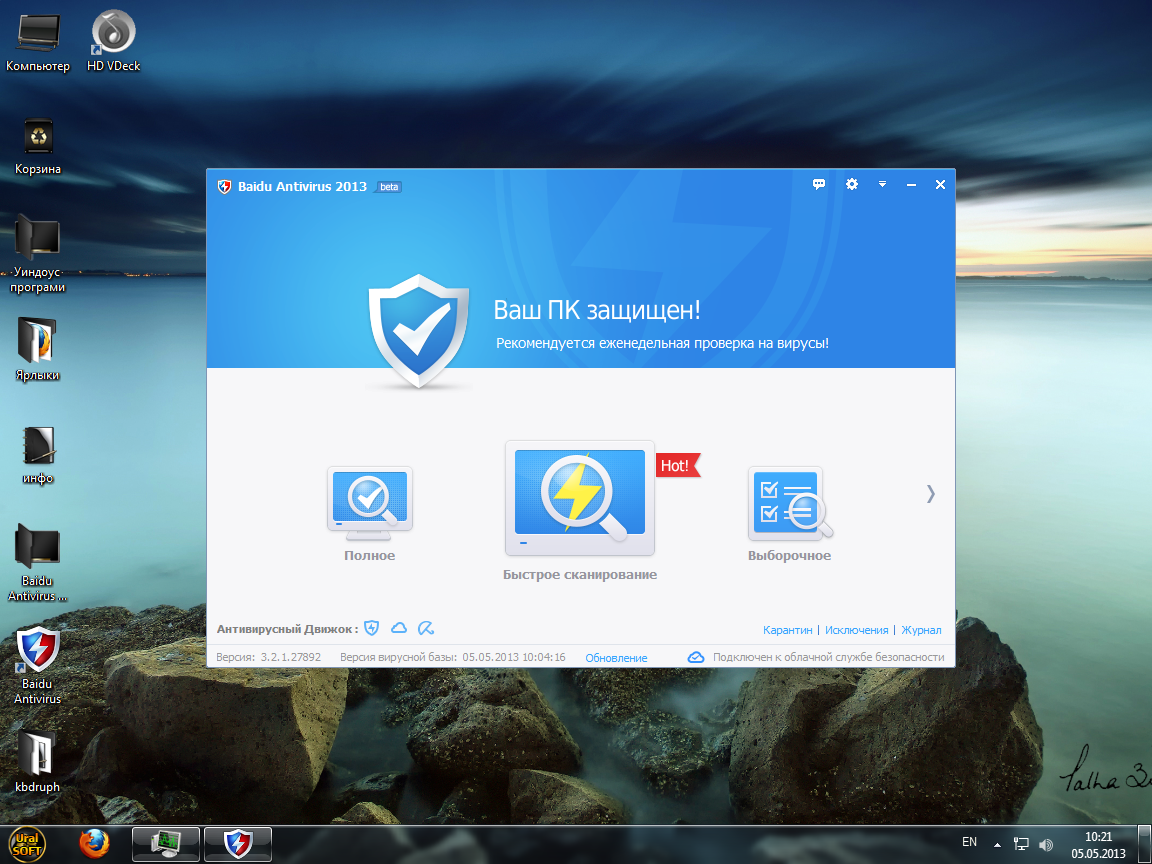Open the Исключения exclusions link

[x=857, y=630]
